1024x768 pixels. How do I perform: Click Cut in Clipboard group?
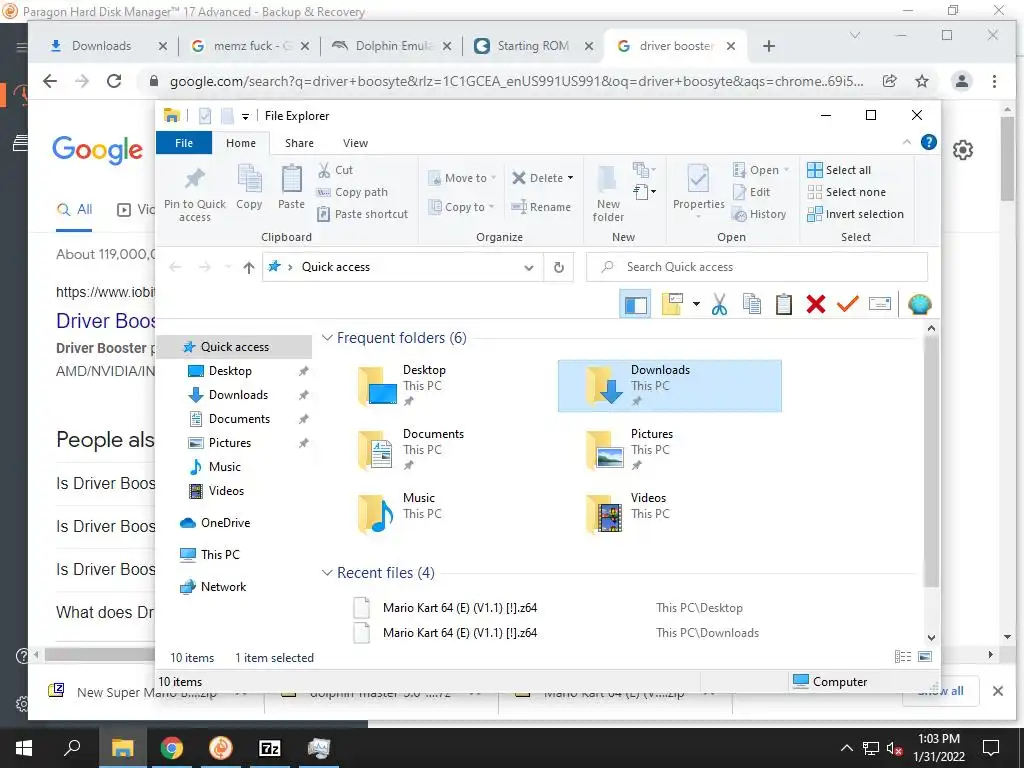pyautogui.click(x=336, y=170)
